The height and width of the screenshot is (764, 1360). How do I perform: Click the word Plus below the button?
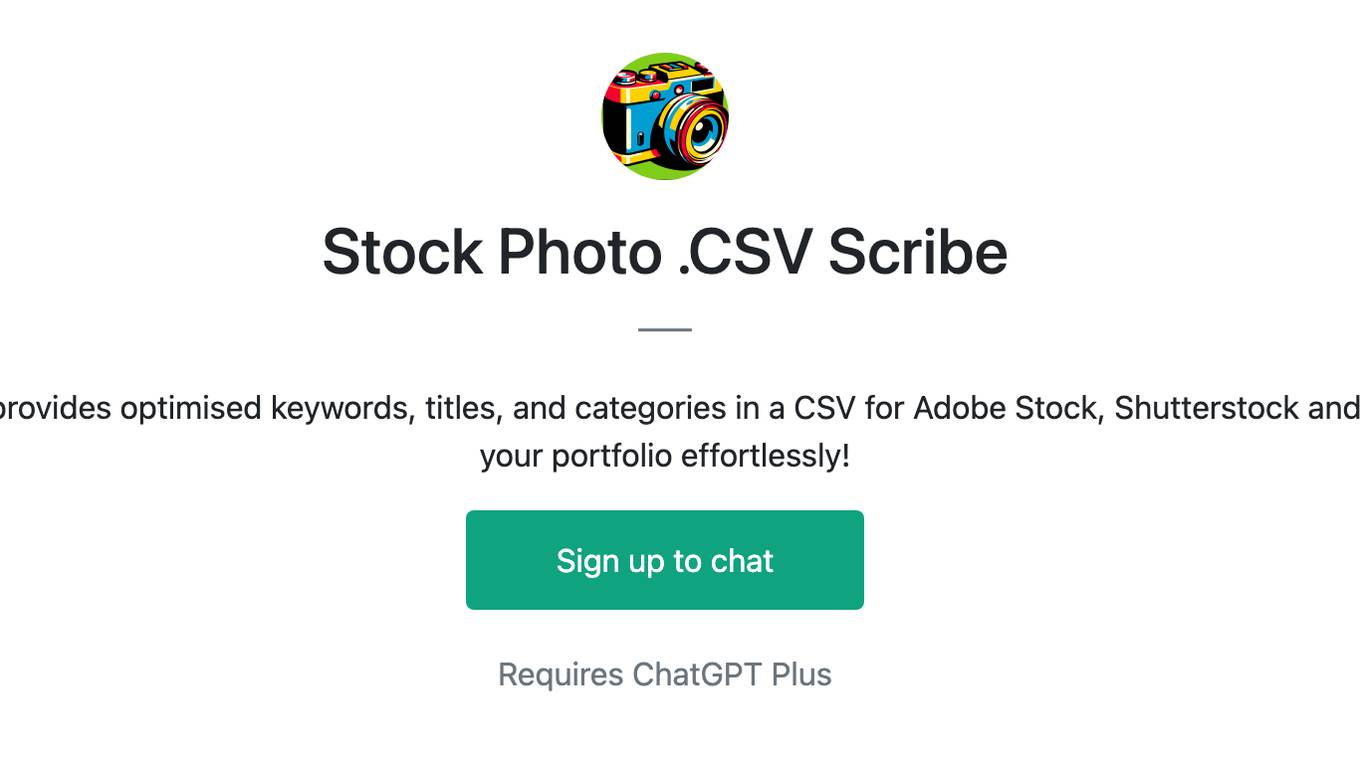tap(802, 674)
